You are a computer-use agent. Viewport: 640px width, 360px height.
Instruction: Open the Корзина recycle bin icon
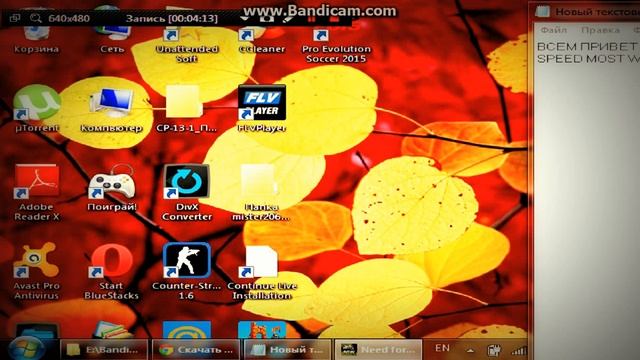(36, 40)
